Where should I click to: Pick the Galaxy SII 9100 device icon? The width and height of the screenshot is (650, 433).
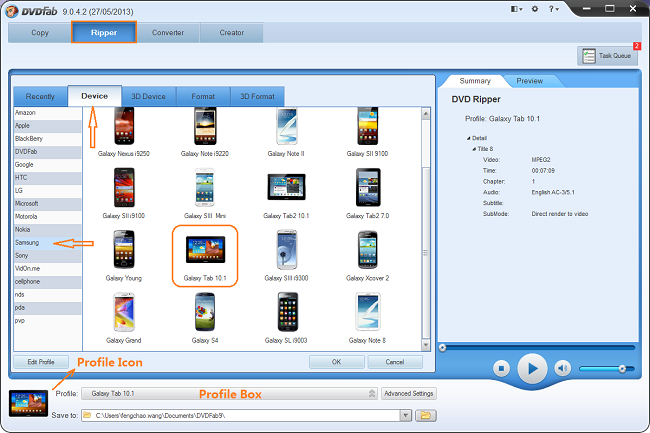pos(367,126)
